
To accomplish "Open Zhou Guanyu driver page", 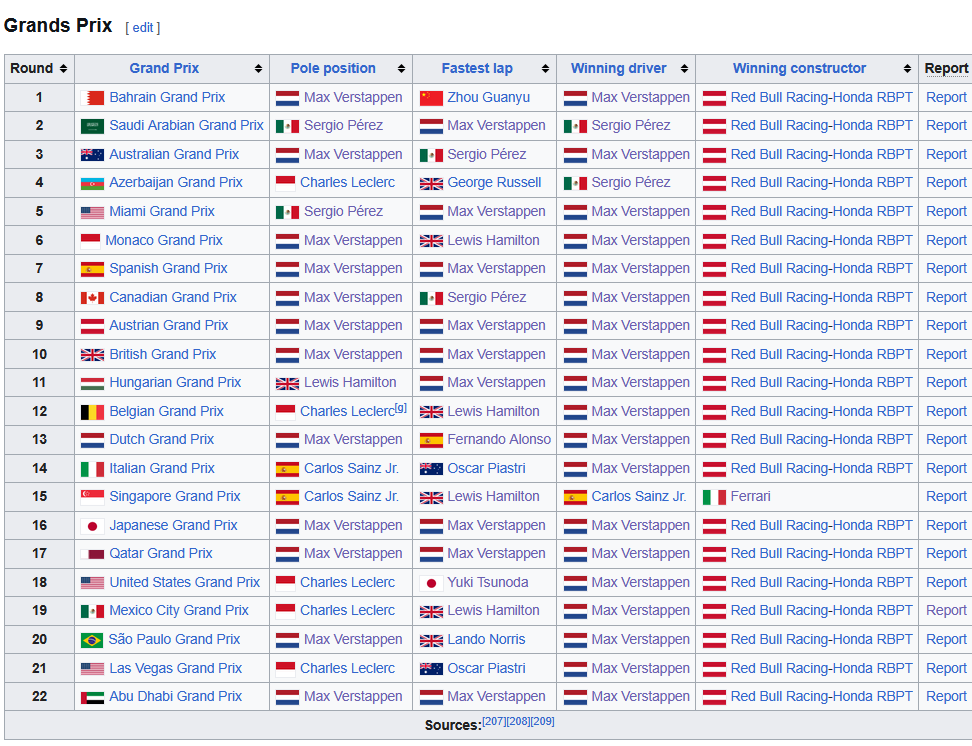I will point(488,97).
